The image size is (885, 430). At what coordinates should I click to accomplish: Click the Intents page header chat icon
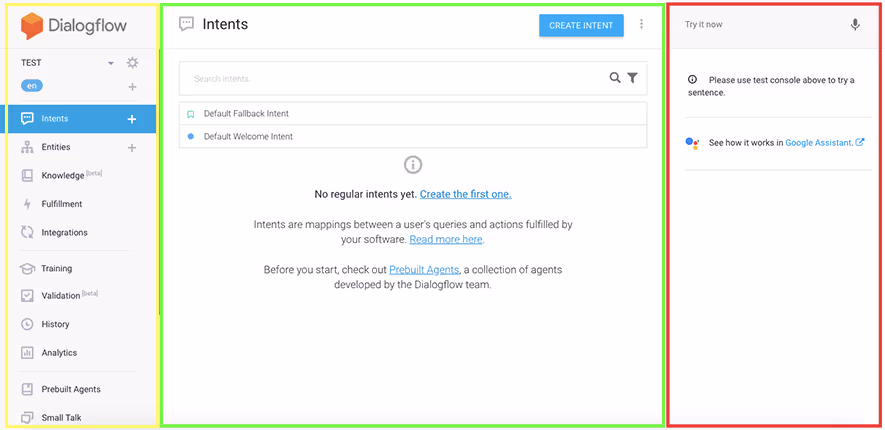click(x=186, y=24)
